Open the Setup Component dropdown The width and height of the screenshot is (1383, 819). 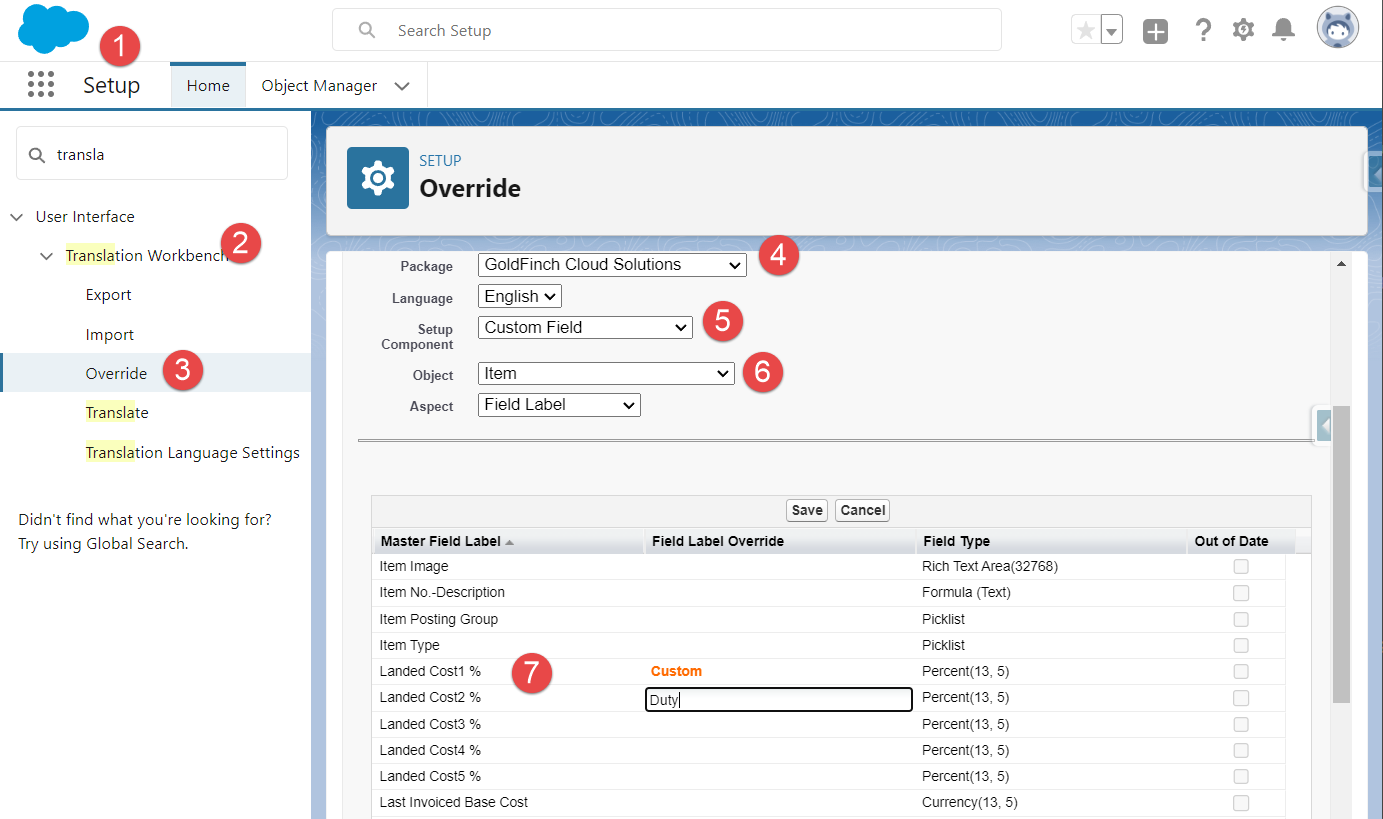pos(585,327)
